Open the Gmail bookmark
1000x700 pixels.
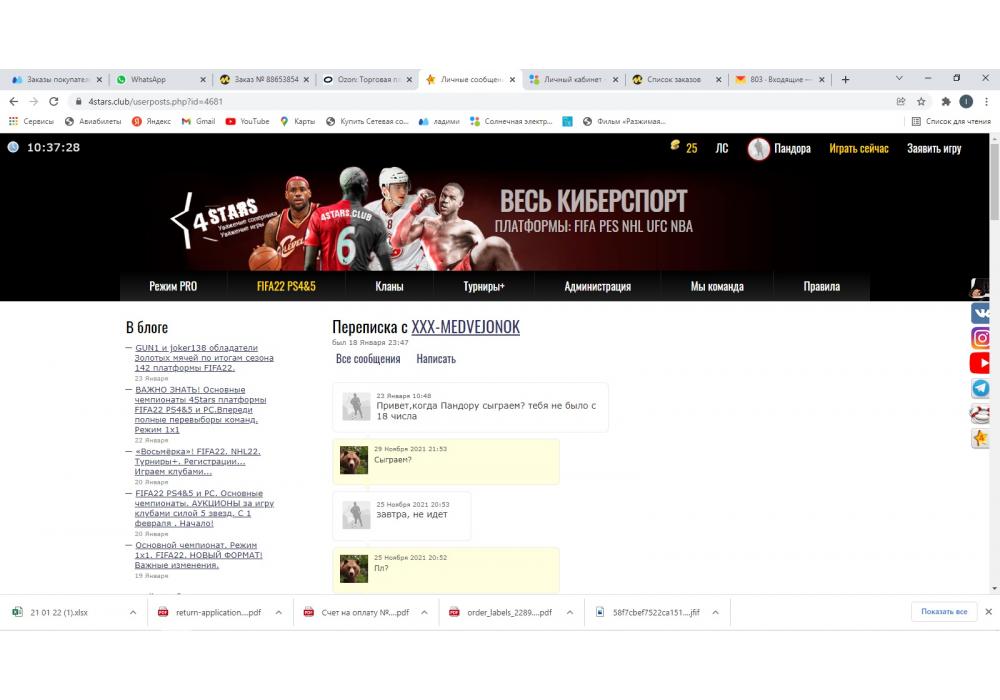pos(198,121)
